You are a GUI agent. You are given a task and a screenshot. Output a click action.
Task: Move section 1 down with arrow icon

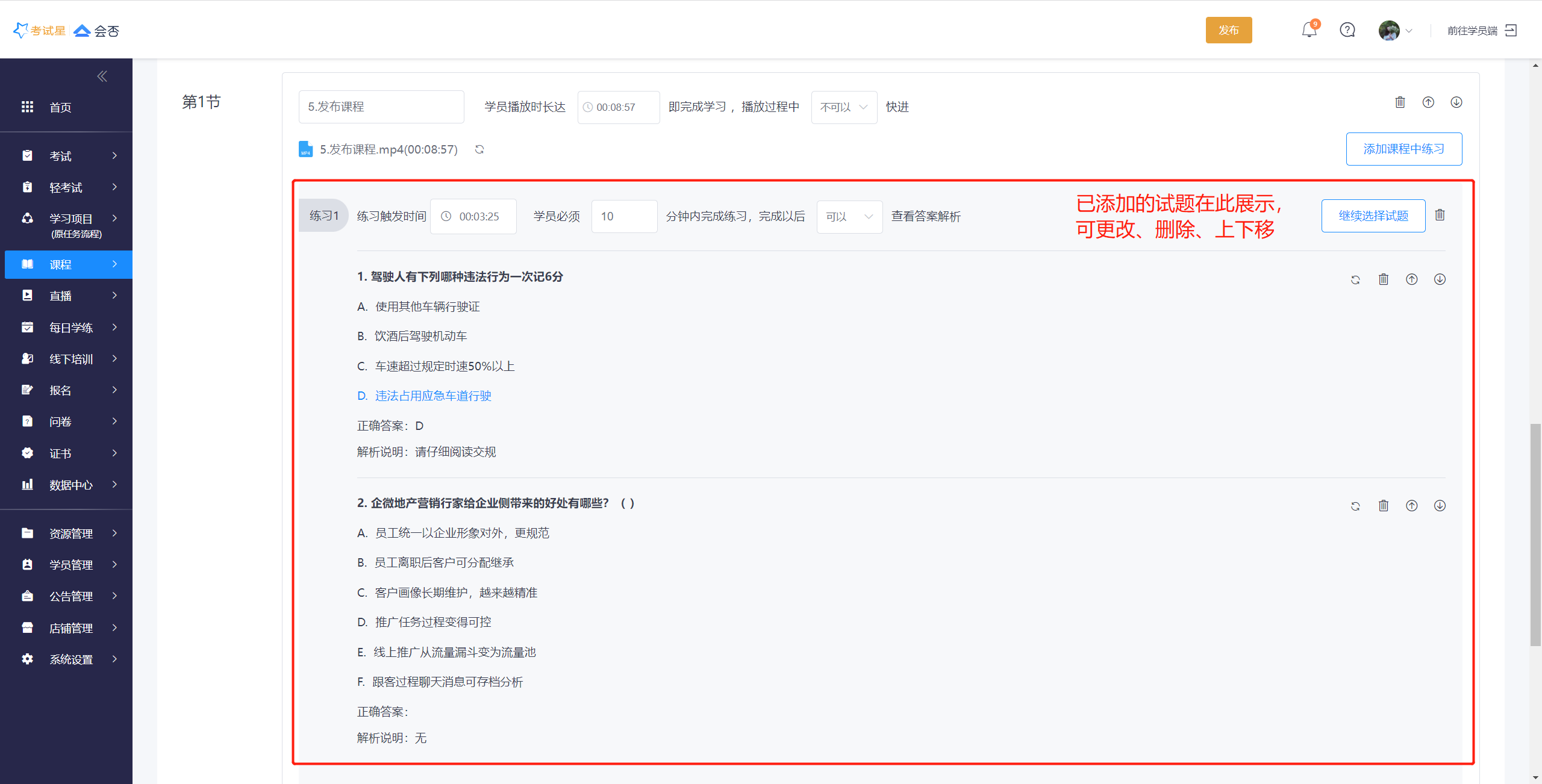(x=1456, y=102)
